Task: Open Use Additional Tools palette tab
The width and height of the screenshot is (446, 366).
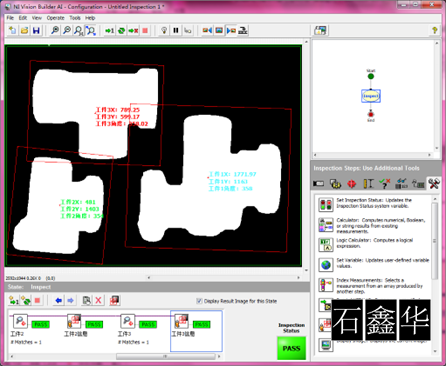Action: pos(434,183)
